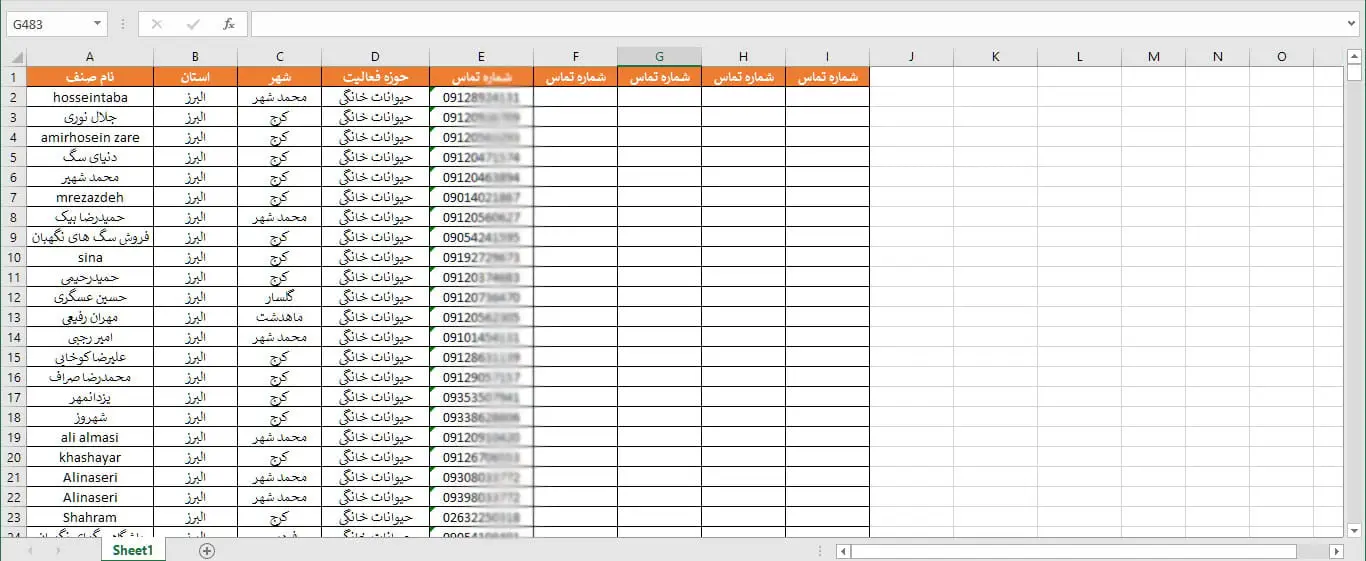Select column F header
The image size is (1366, 561).
(575, 57)
